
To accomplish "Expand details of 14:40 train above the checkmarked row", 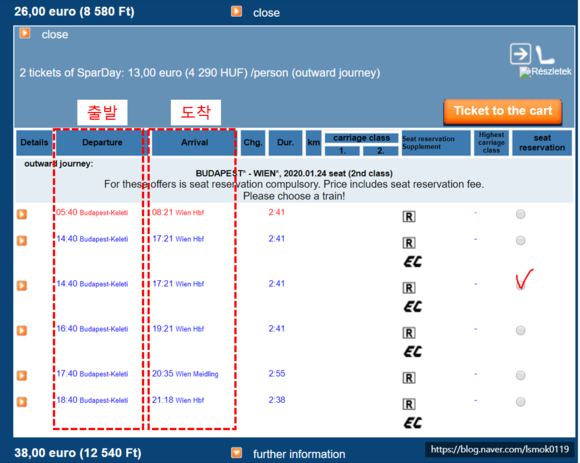I will point(22,241).
